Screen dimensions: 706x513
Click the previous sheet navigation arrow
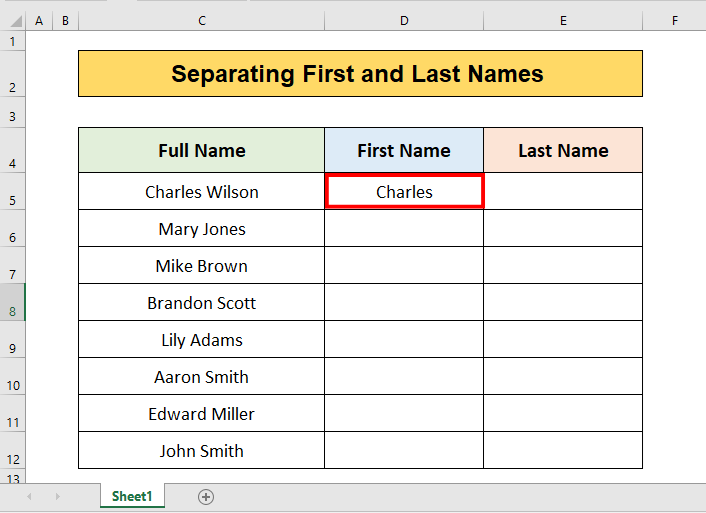point(29,497)
